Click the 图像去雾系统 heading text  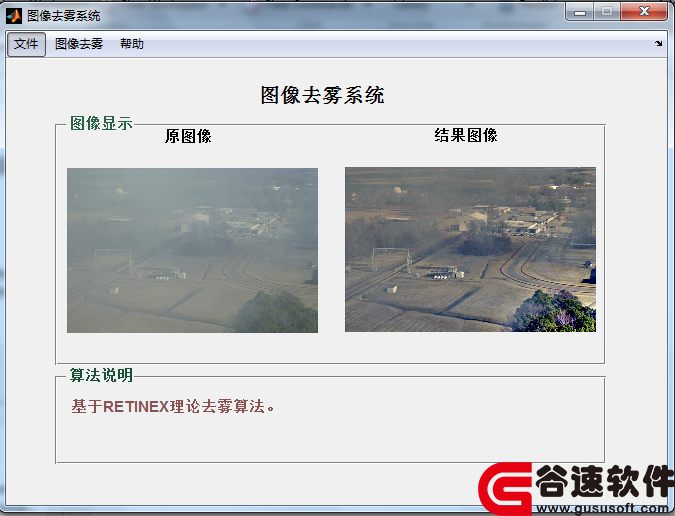[x=322, y=95]
